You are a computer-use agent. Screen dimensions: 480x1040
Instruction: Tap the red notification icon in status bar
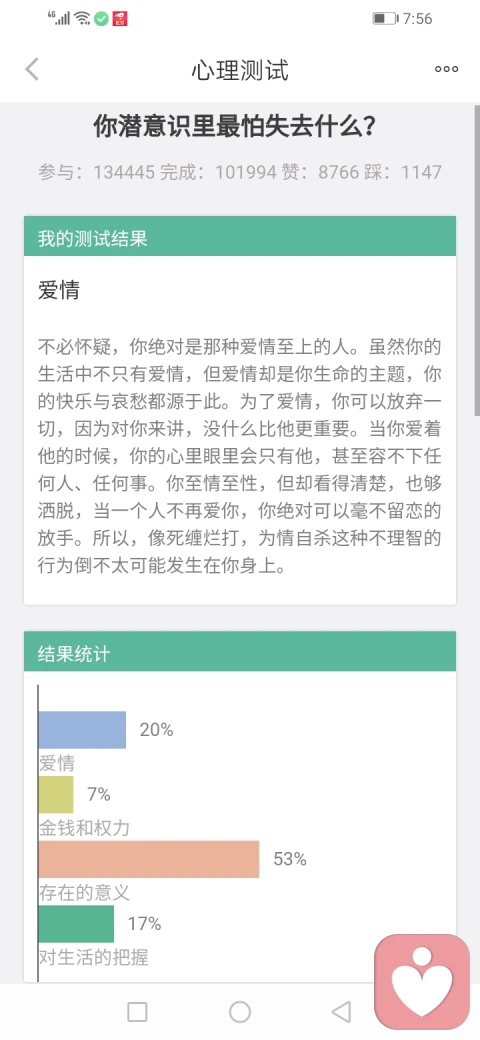(x=120, y=19)
